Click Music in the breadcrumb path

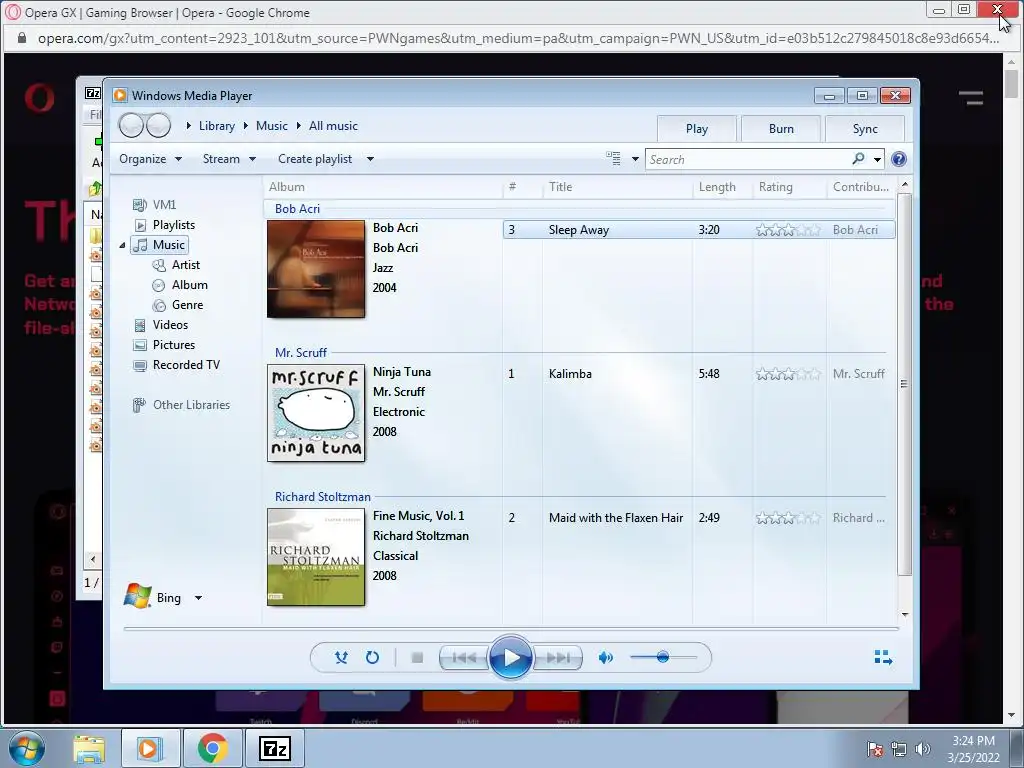(272, 126)
